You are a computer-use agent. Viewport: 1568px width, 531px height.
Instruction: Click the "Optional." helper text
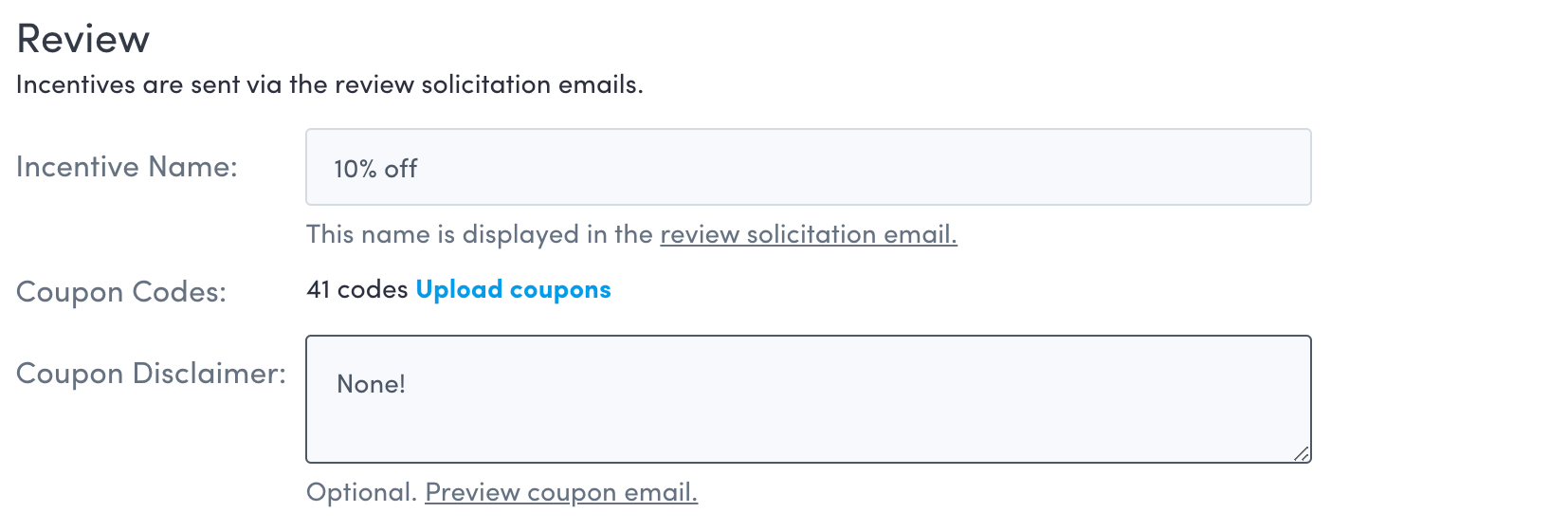coord(361,493)
